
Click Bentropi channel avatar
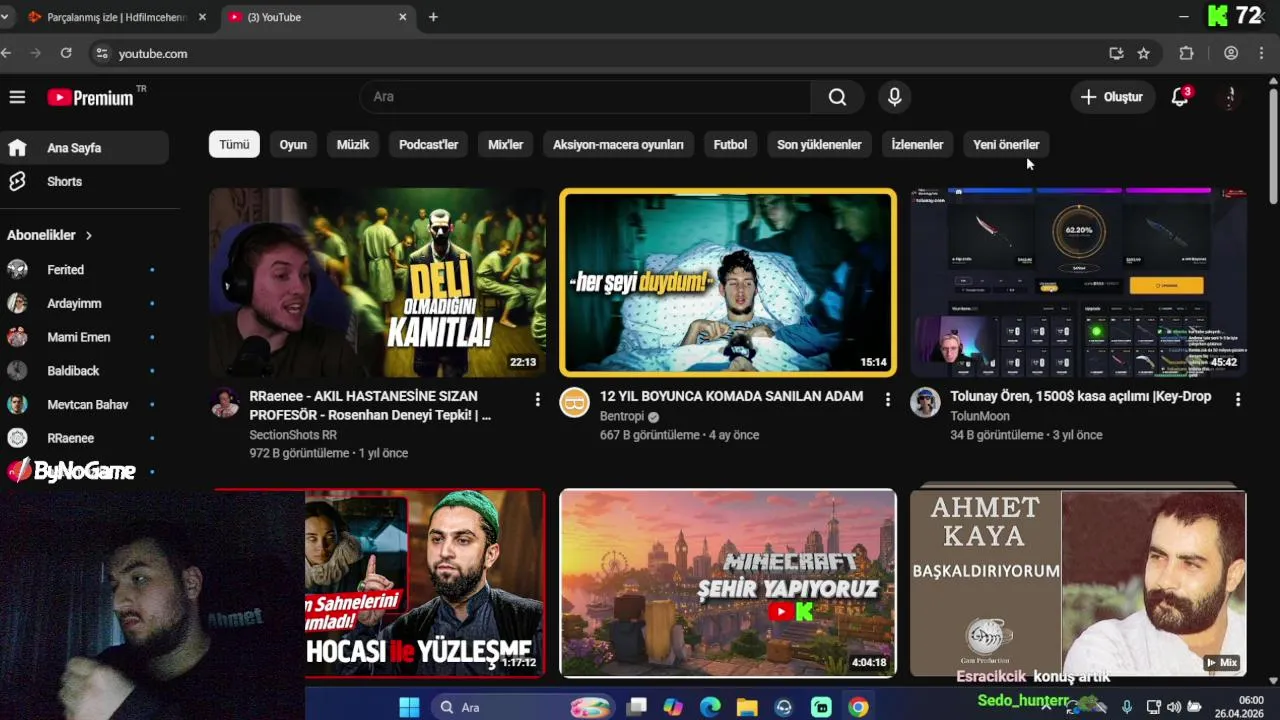tap(574, 403)
